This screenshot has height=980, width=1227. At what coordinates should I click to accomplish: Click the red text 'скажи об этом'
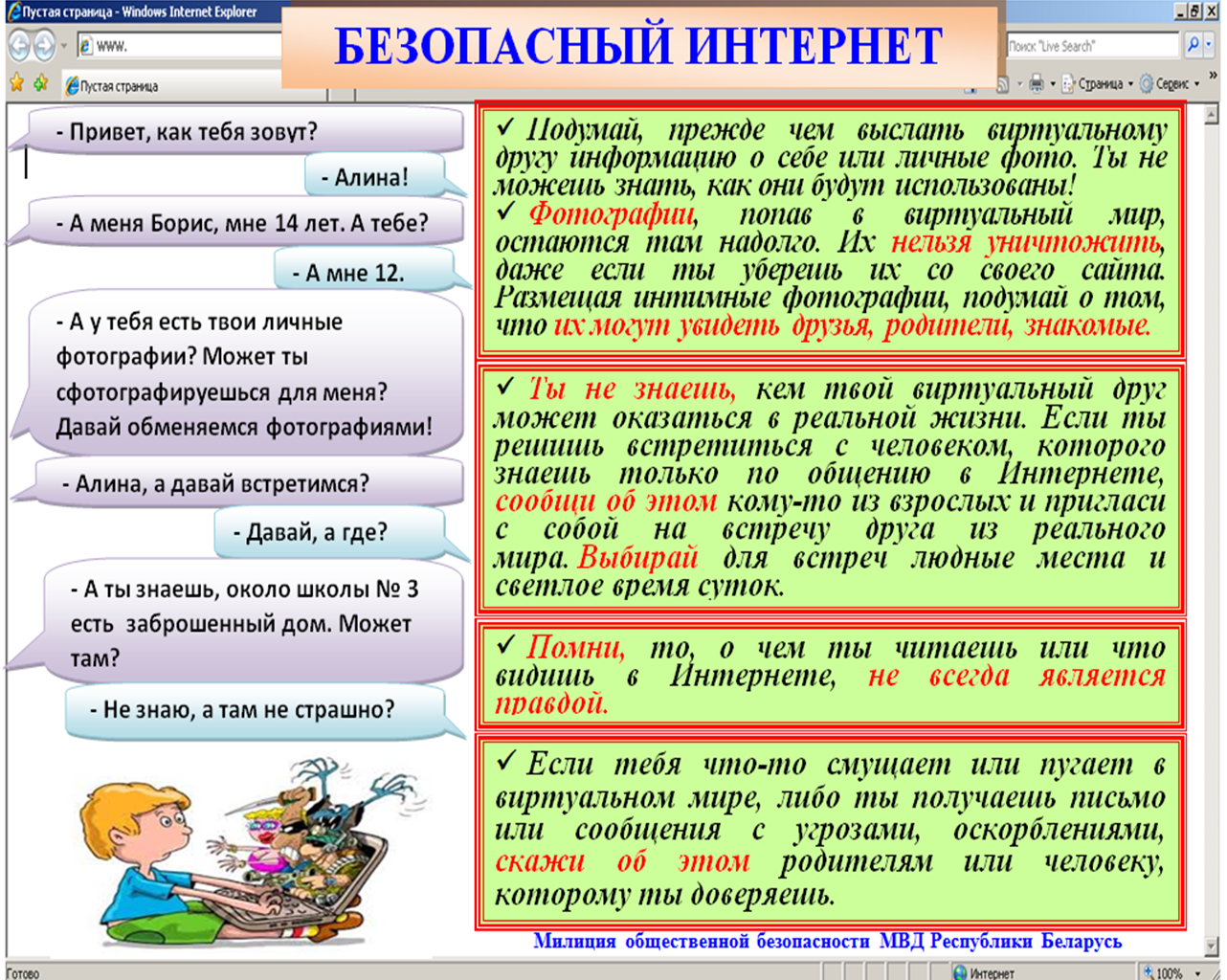tap(622, 861)
